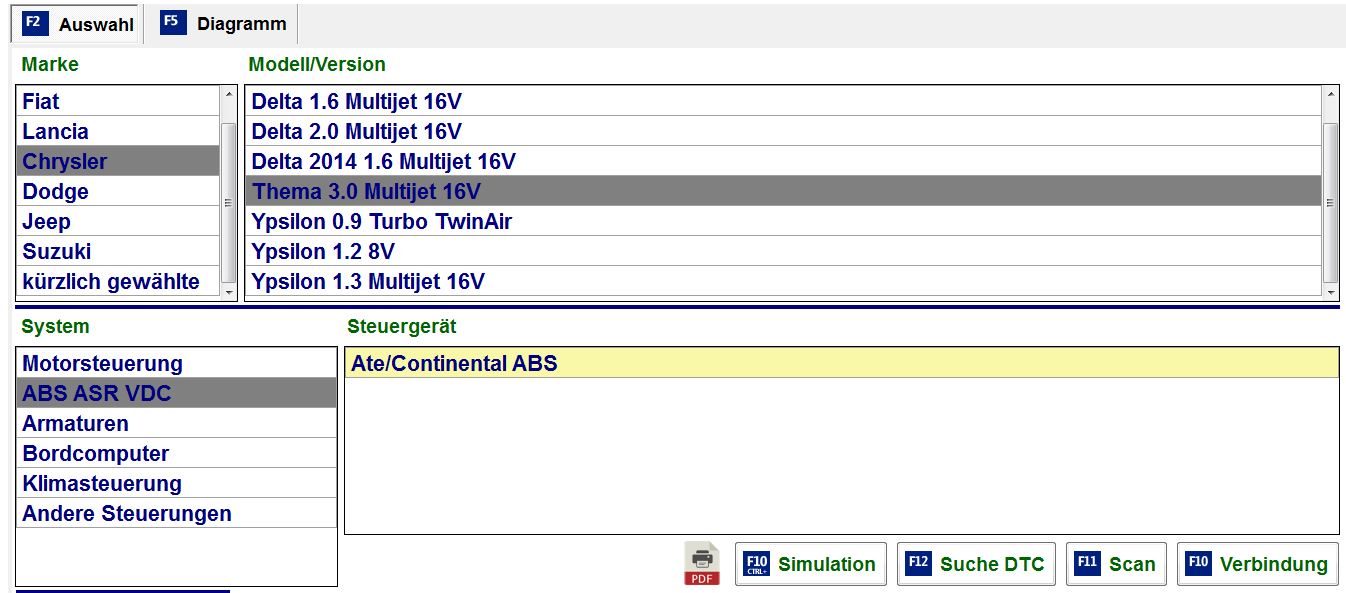
Task: Click the Simulation button
Action: pyautogui.click(x=811, y=564)
